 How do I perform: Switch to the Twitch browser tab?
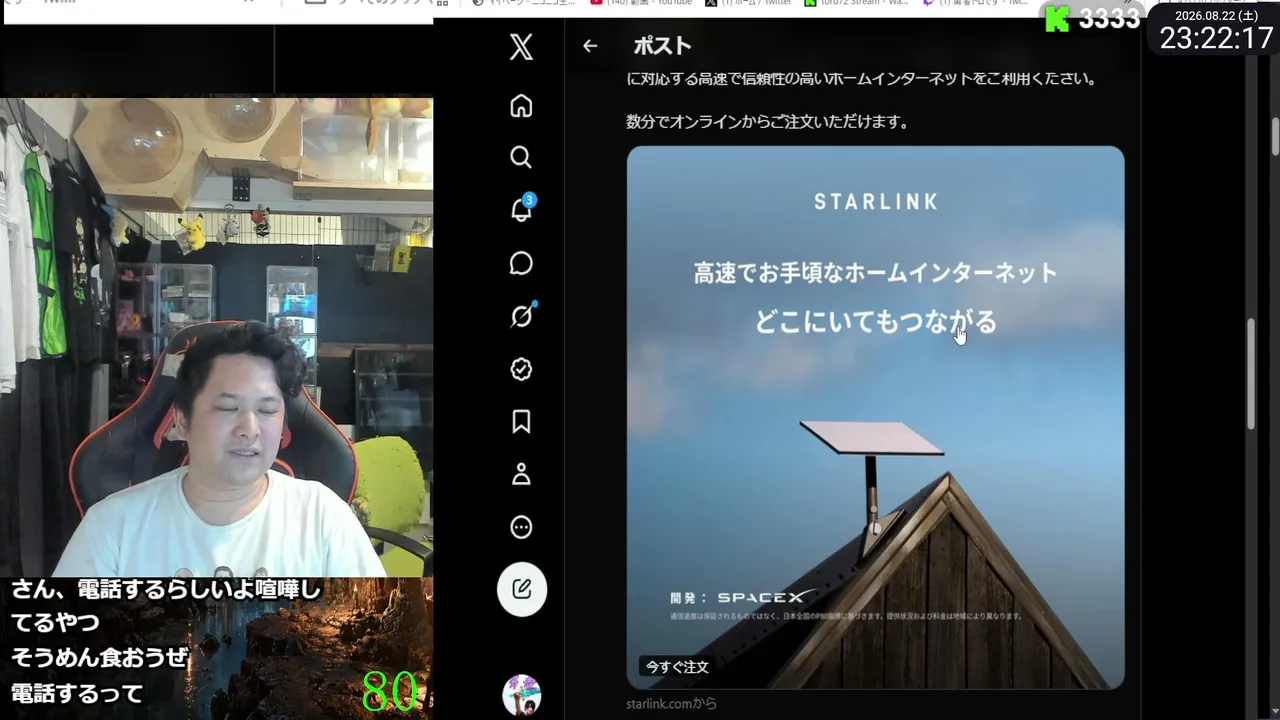point(975,4)
